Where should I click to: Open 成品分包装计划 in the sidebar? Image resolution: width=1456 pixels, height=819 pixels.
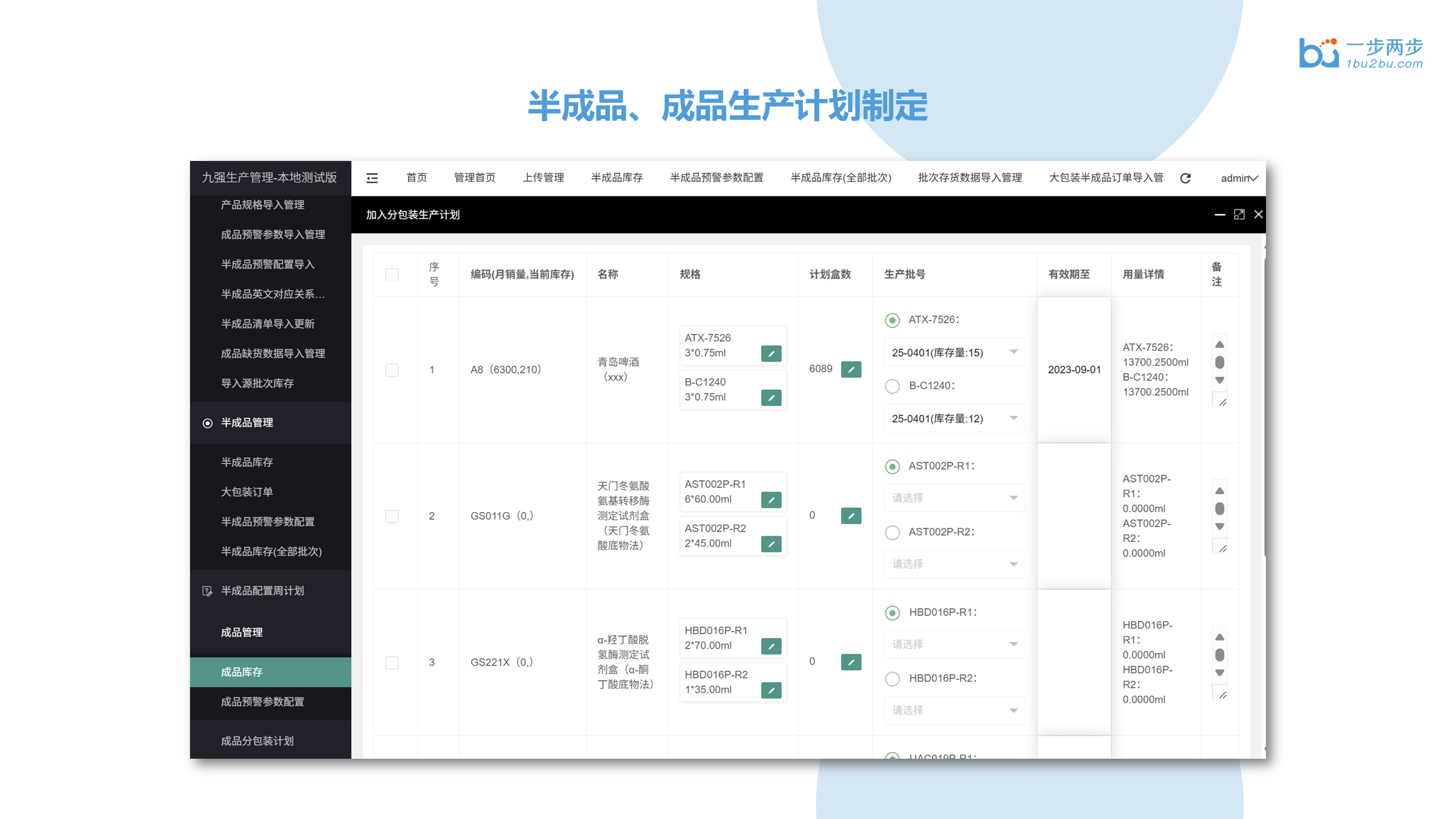[257, 741]
